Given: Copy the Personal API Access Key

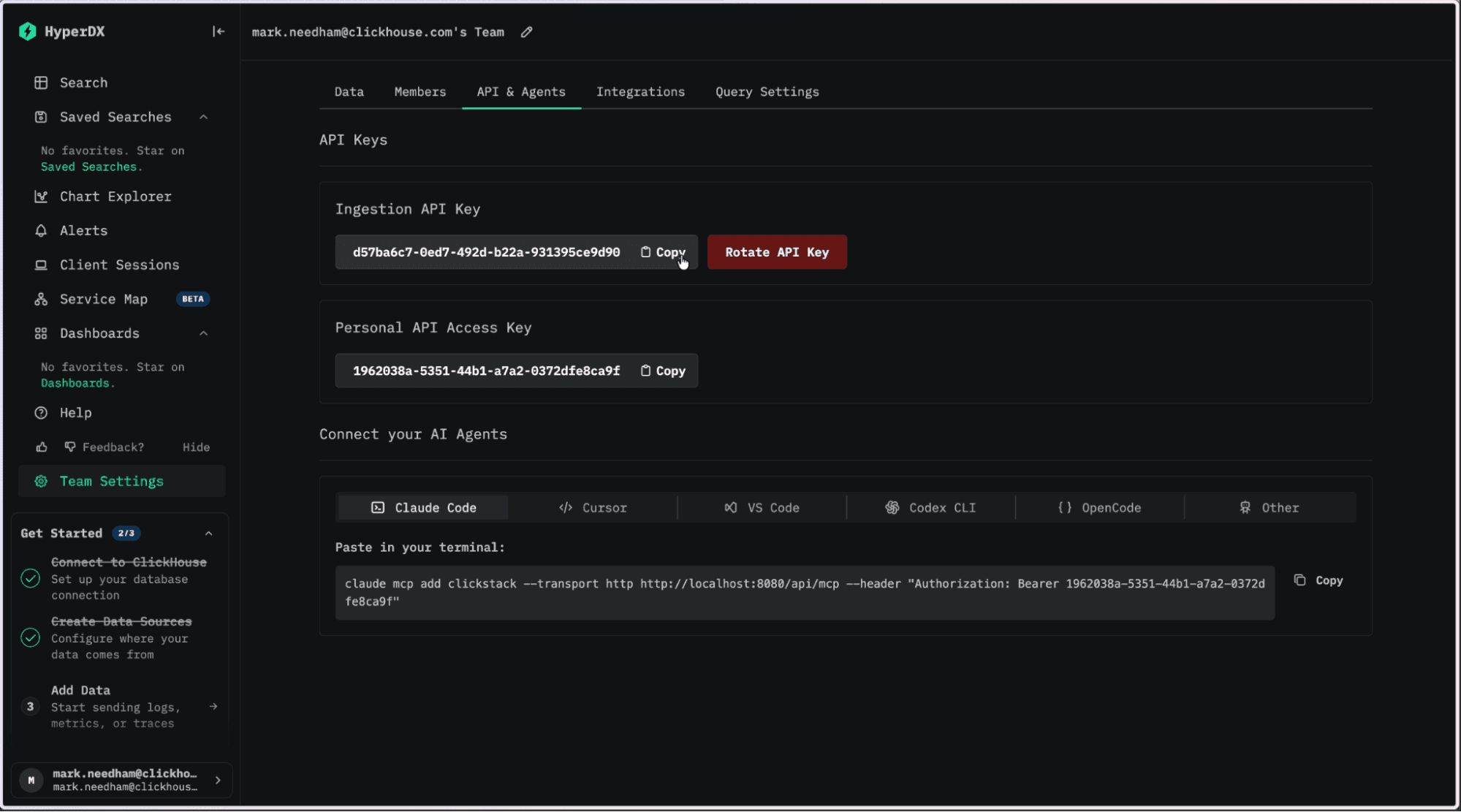Looking at the screenshot, I should tap(663, 371).
